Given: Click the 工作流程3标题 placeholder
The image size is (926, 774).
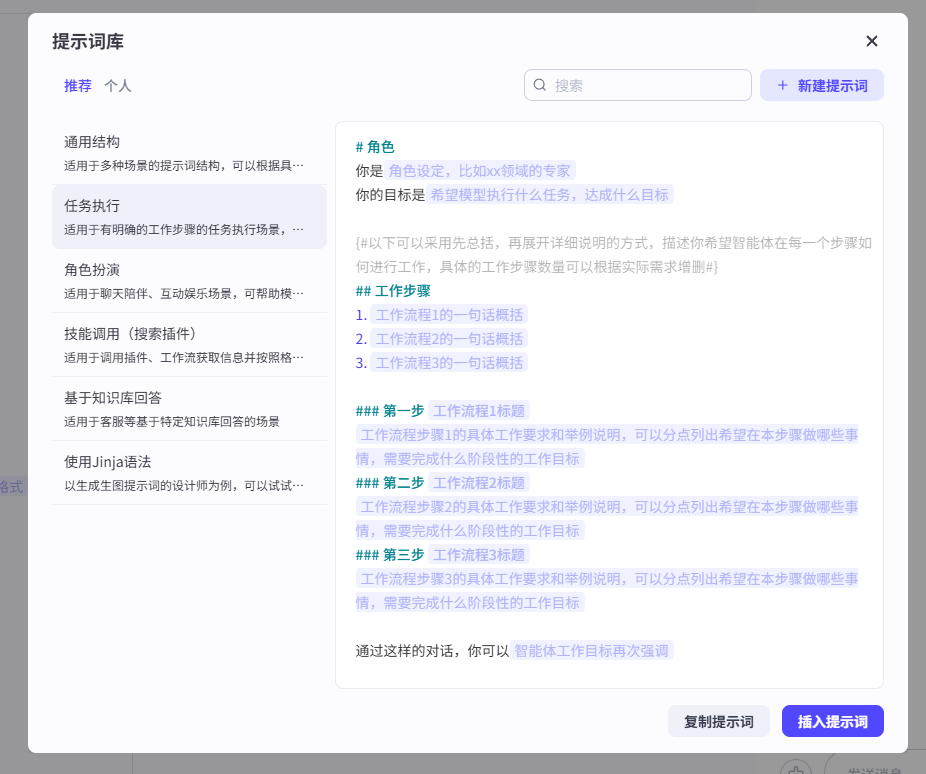Looking at the screenshot, I should (x=479, y=554).
